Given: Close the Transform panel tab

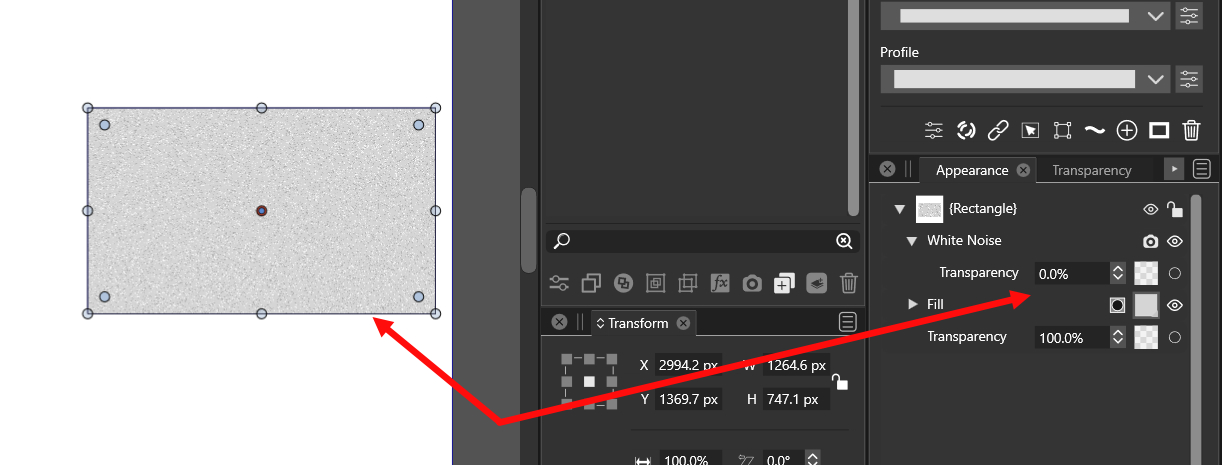Looking at the screenshot, I should [x=683, y=323].
